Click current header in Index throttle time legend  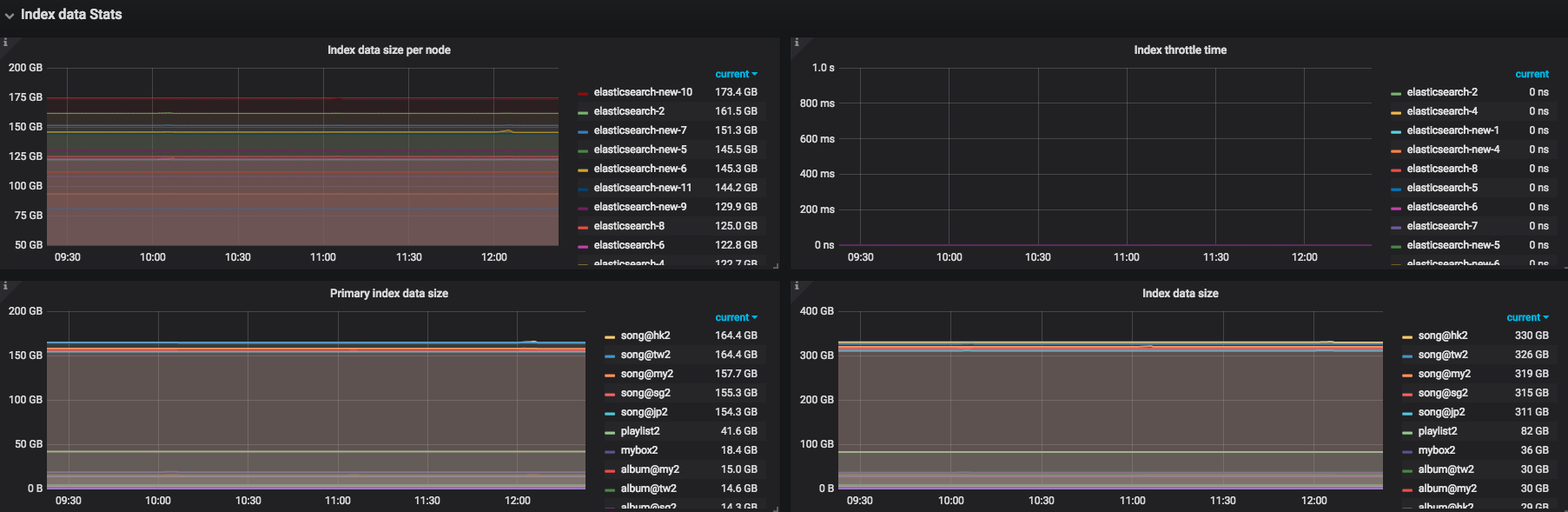coord(1532,75)
